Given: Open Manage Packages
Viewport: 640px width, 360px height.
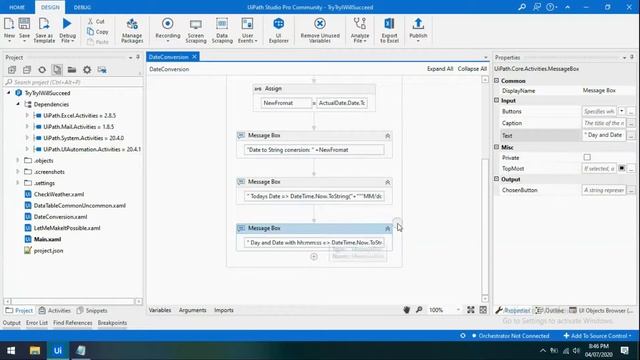Looking at the screenshot, I should pyautogui.click(x=132, y=30).
